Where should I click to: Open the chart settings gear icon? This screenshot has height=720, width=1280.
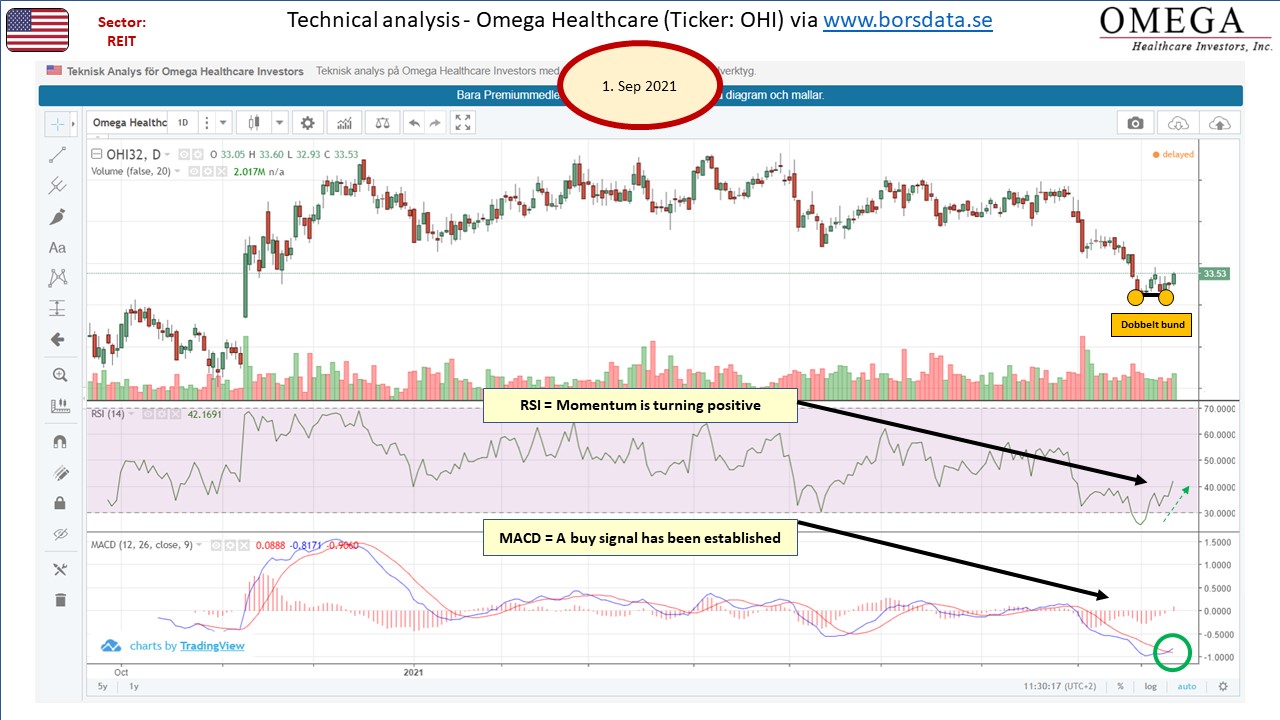tap(308, 123)
